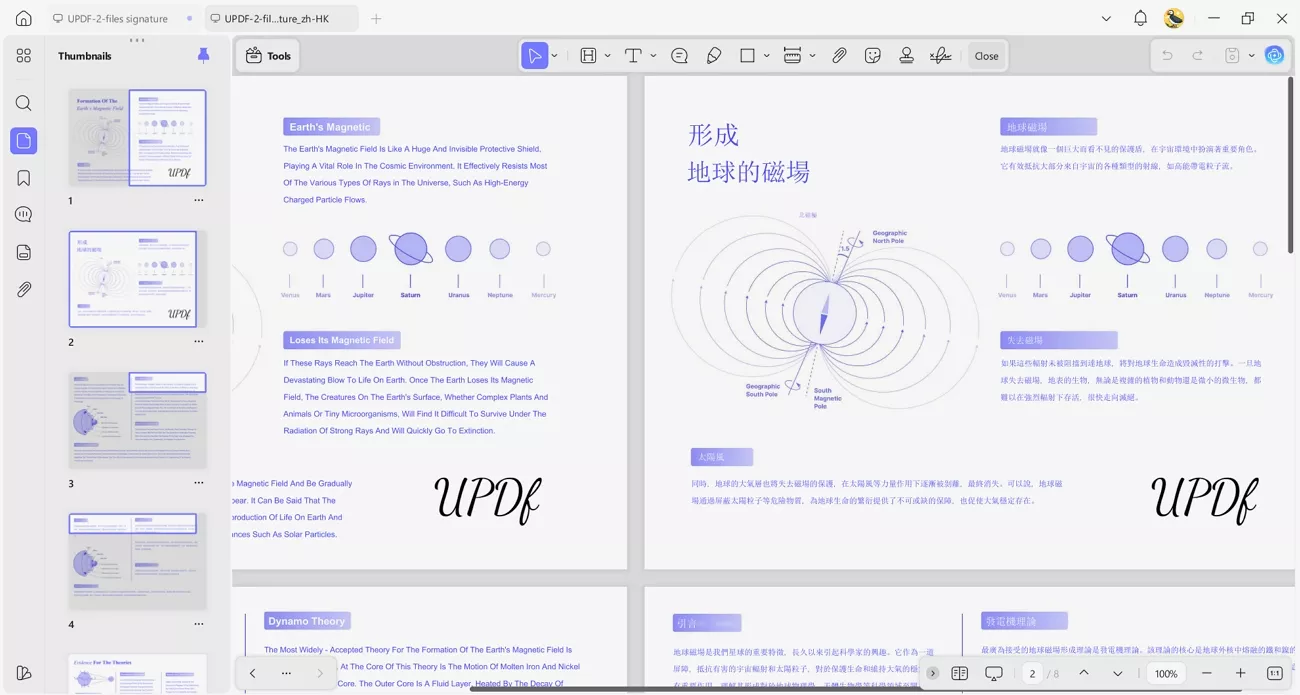Image resolution: width=1300 pixels, height=695 pixels.
Task: Select the Text tool in the toolbar
Action: click(x=633, y=55)
